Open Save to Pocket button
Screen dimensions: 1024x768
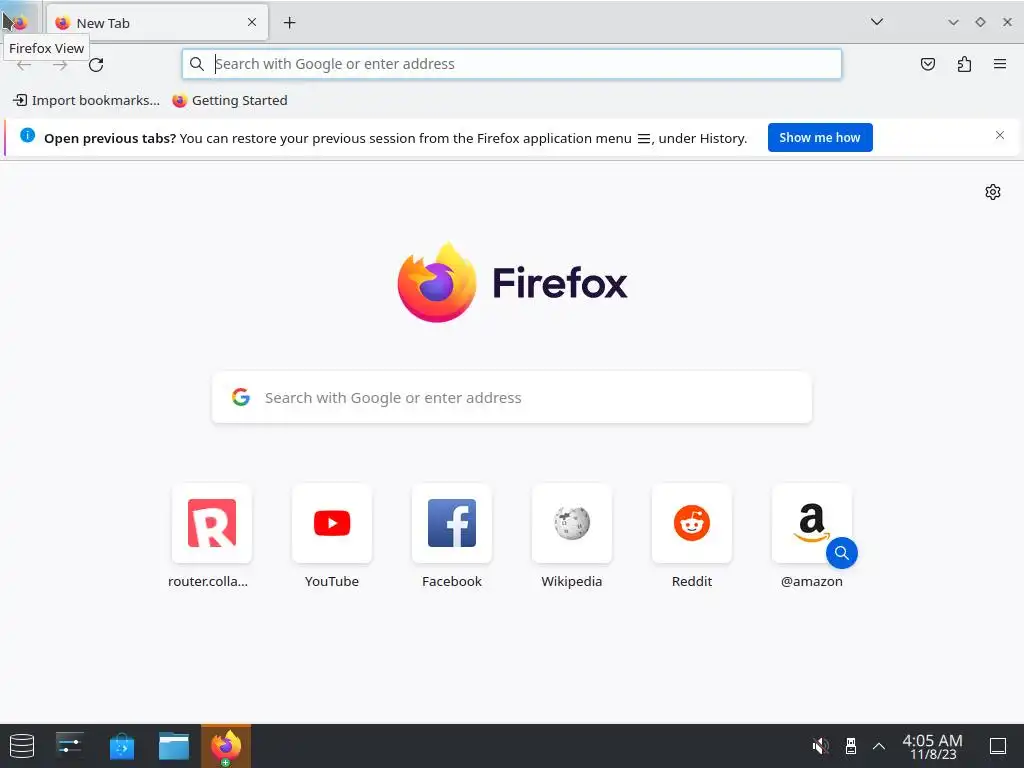927,64
